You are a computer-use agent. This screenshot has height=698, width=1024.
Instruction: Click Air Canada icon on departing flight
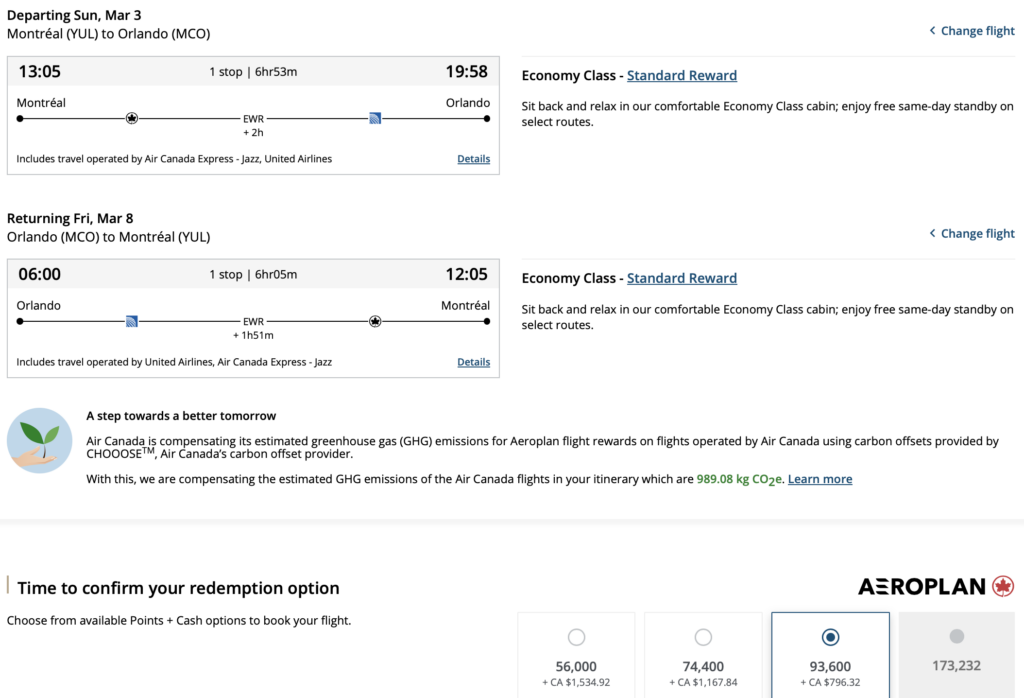pyautogui.click(x=132, y=118)
